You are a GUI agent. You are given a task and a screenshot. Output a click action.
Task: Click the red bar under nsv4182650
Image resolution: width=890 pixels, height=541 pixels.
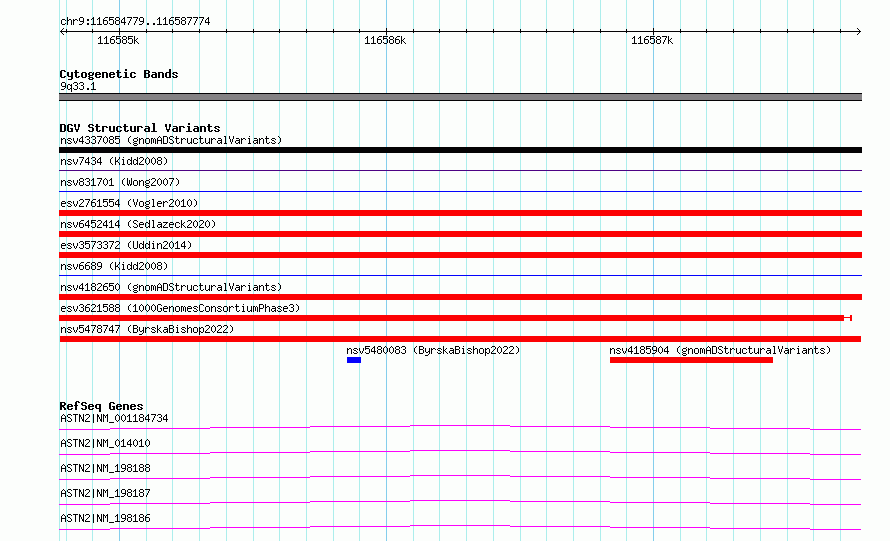click(x=460, y=297)
